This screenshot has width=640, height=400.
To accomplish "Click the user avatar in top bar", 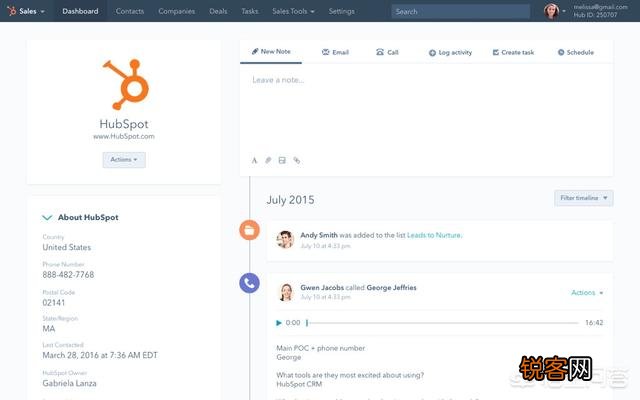I will point(551,11).
